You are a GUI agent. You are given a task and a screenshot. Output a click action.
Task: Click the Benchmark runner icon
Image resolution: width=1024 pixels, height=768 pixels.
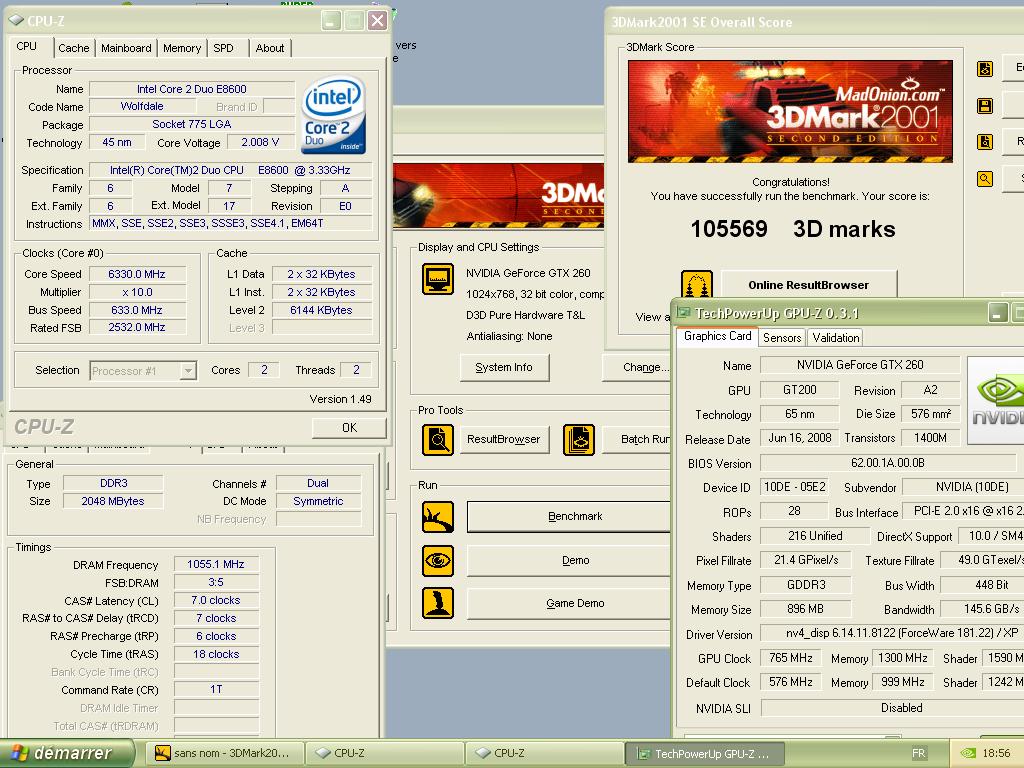(438, 517)
